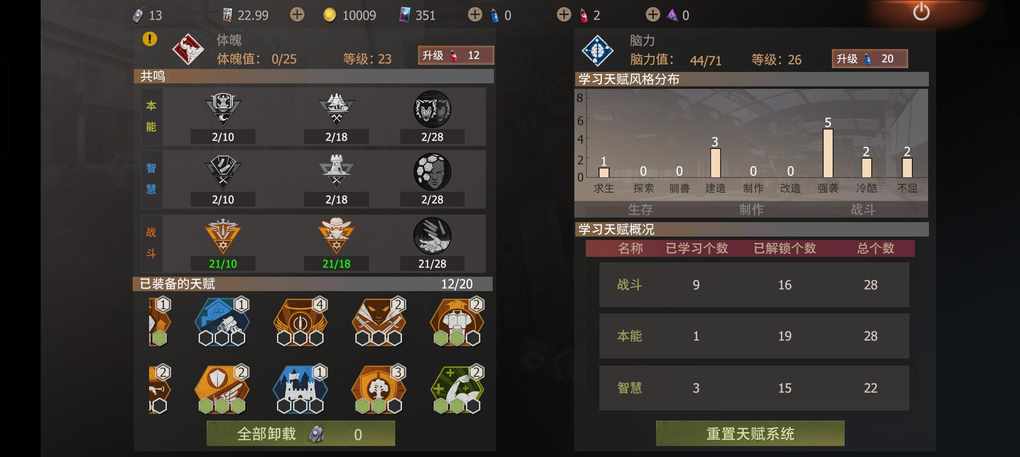This screenshot has width=1020, height=457.
Task: Select the orange tree talent icon
Action: click(x=378, y=389)
